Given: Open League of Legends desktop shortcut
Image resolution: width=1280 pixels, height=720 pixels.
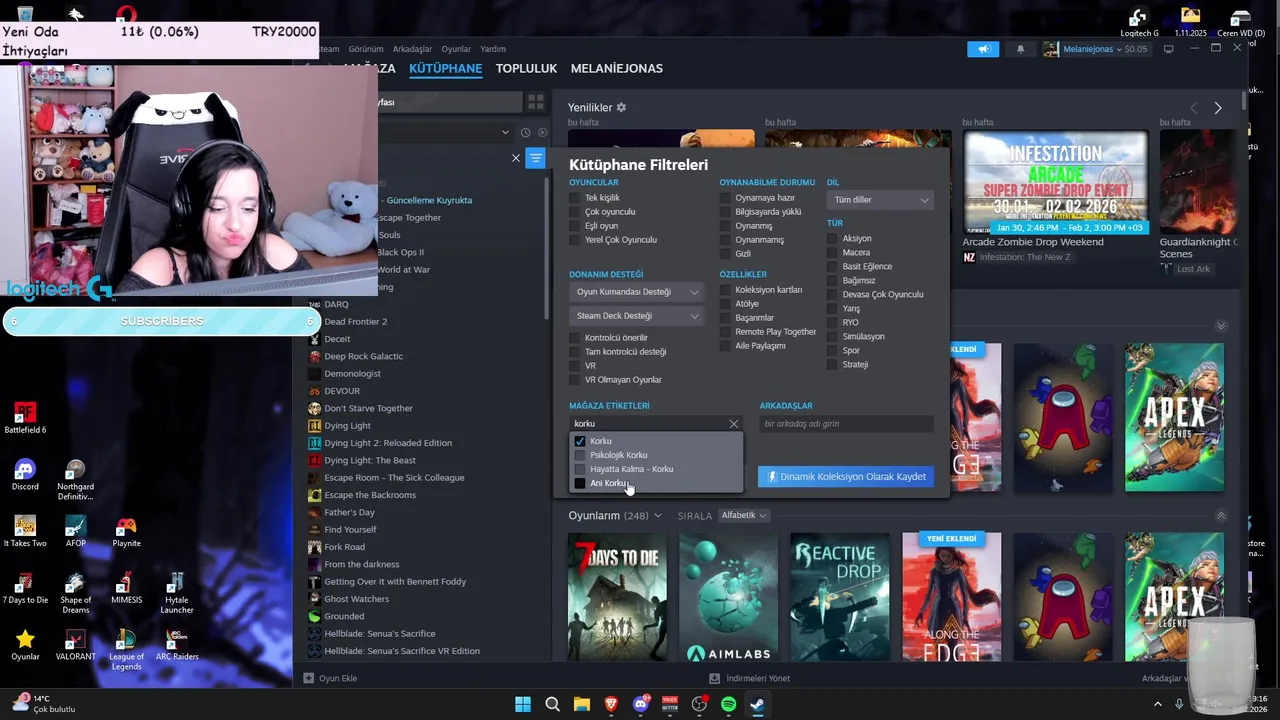Looking at the screenshot, I should pos(126,649).
